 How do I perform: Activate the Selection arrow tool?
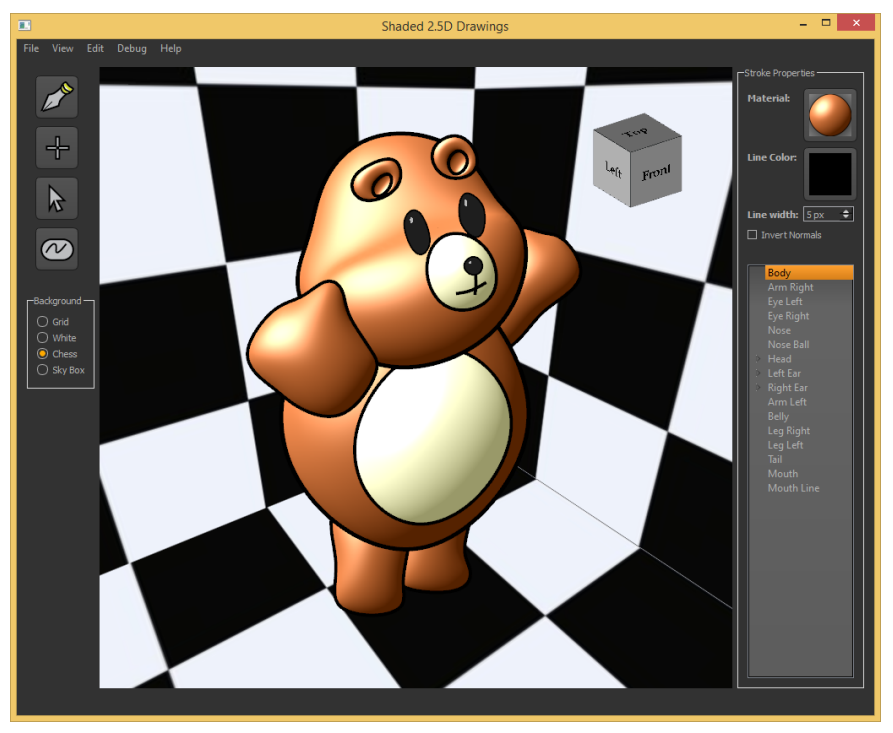pyautogui.click(x=57, y=198)
